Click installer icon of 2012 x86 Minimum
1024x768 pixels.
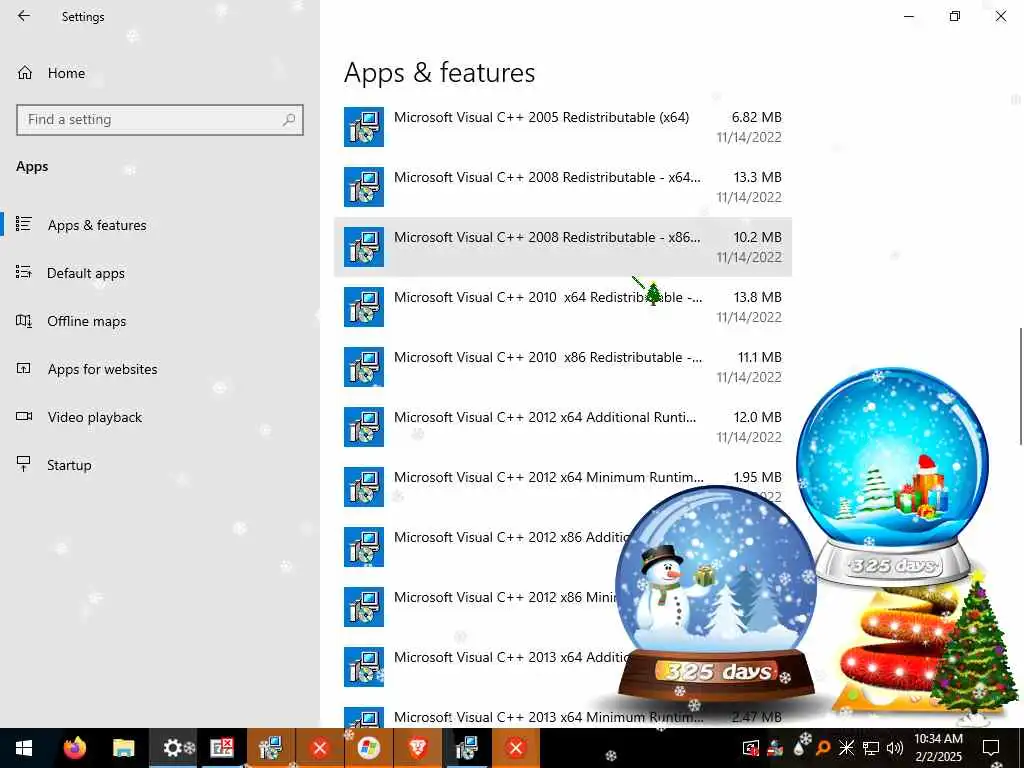[364, 607]
